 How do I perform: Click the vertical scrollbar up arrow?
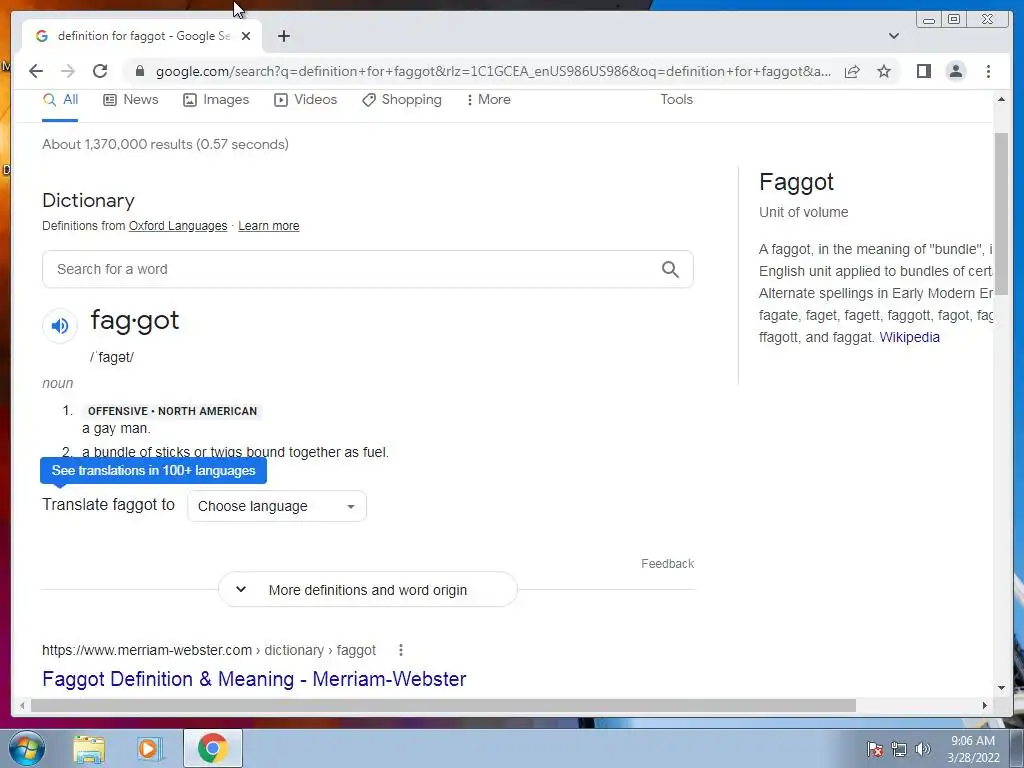tap(1001, 99)
